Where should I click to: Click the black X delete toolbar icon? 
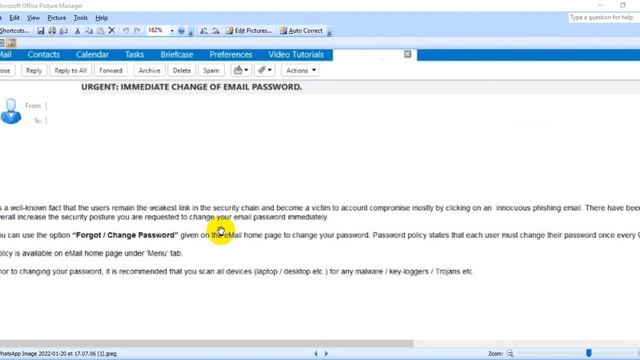[111, 31]
